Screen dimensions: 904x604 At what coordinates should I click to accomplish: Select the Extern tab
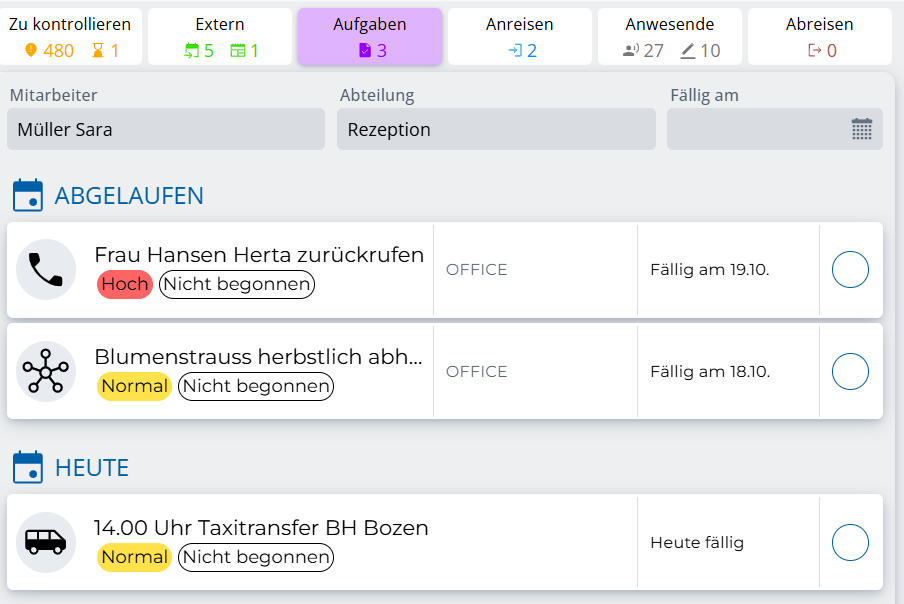pos(220,37)
